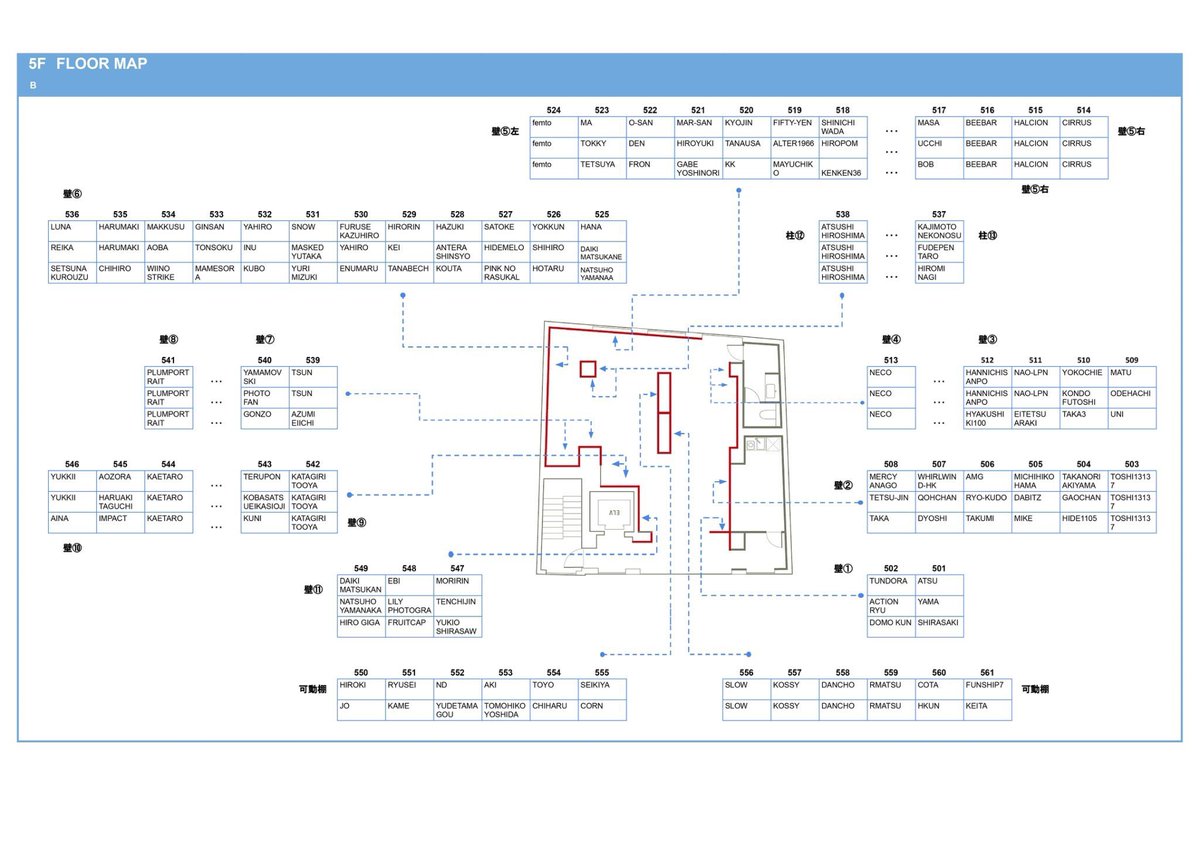Select the TUNDORA cell under 502
This screenshot has width=1200, height=848.
tap(891, 585)
